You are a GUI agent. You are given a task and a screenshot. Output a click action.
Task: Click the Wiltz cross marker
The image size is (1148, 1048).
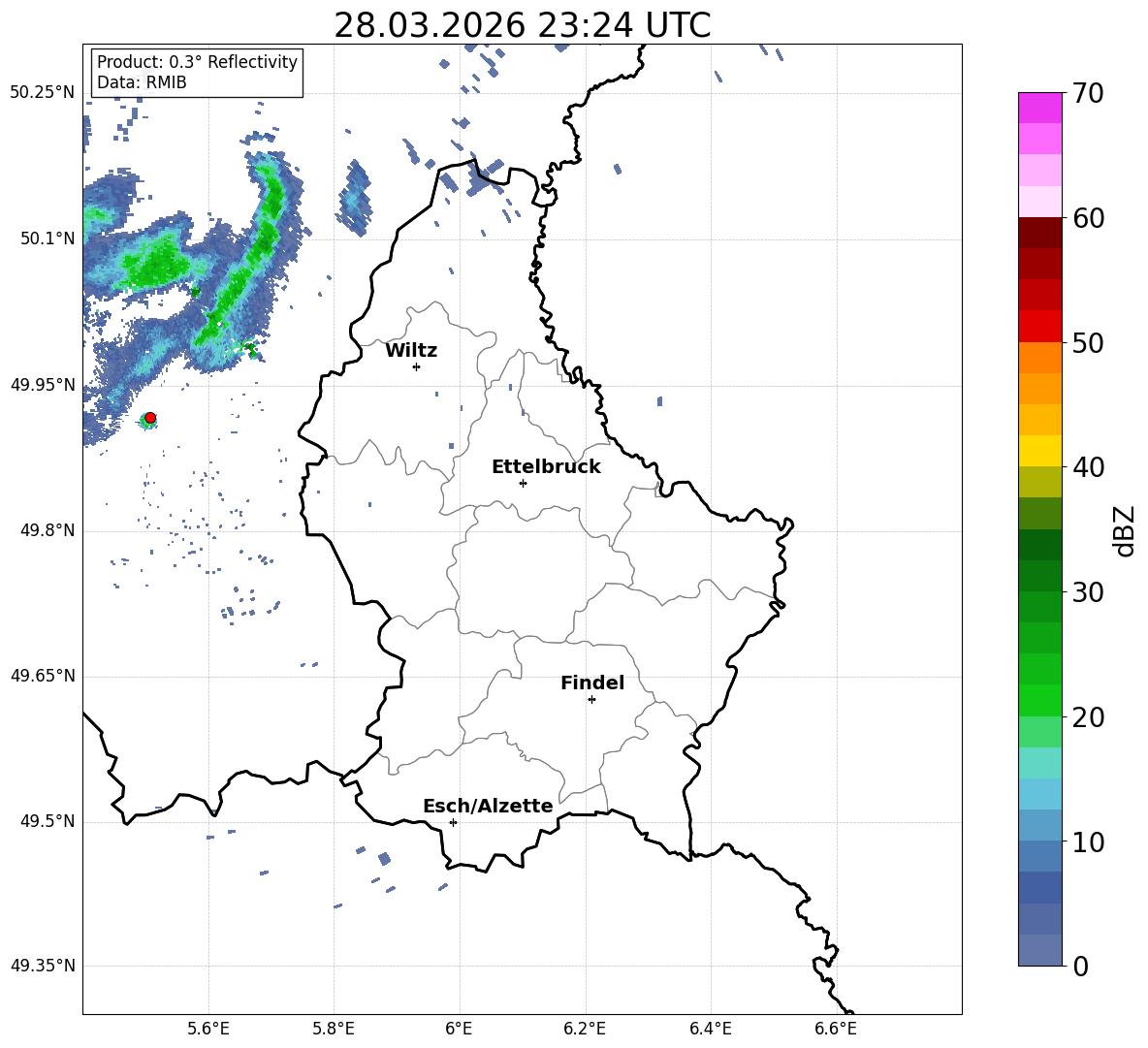click(x=417, y=366)
